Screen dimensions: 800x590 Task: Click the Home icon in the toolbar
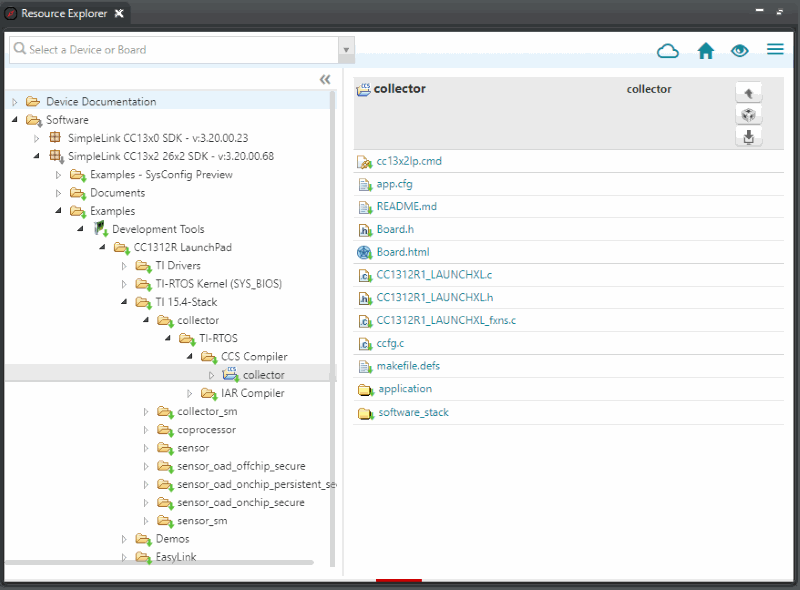pyautogui.click(x=705, y=50)
